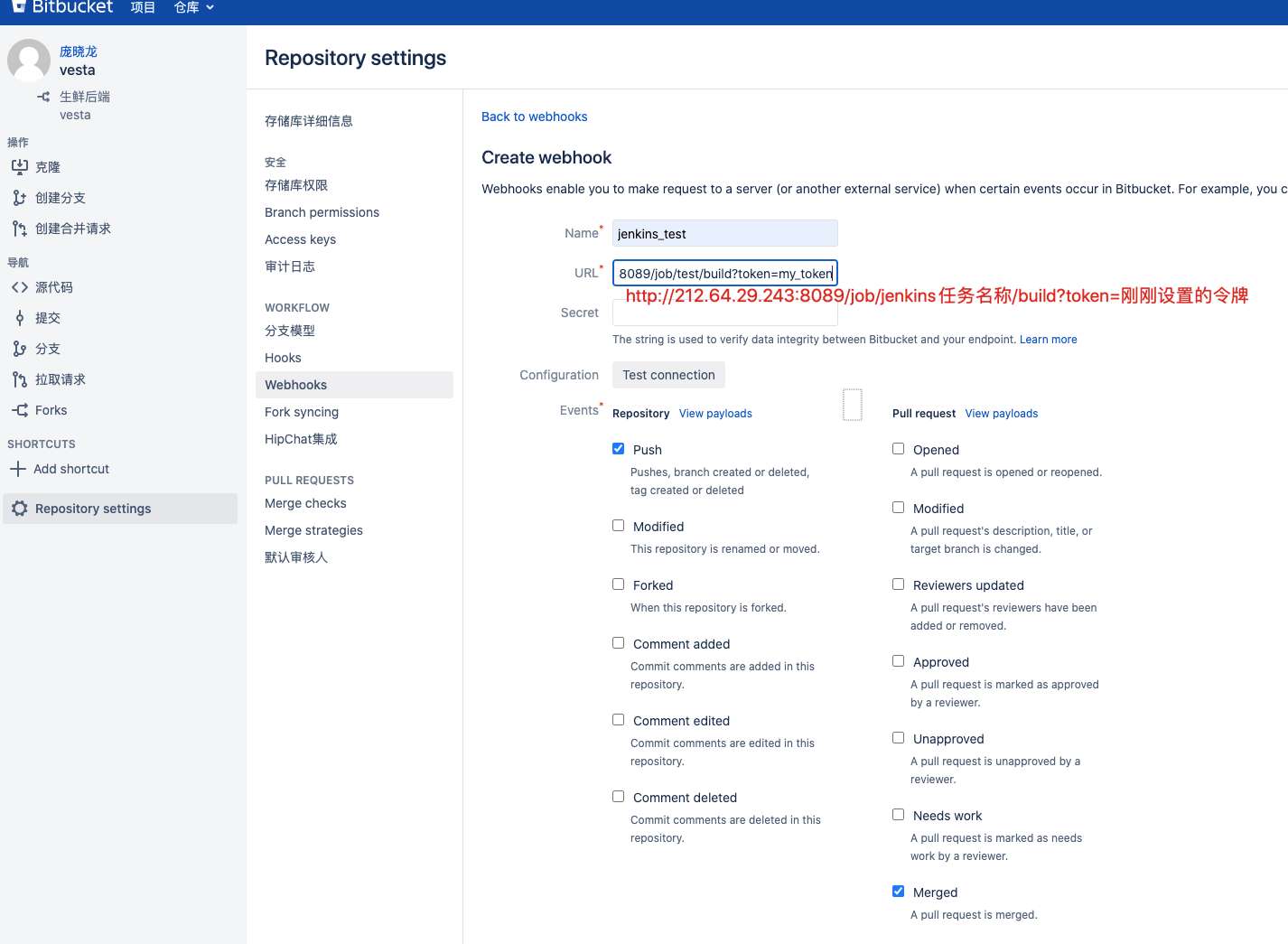Image resolution: width=1288 pixels, height=944 pixels.
Task: Open Merge checks settings
Action: (306, 503)
